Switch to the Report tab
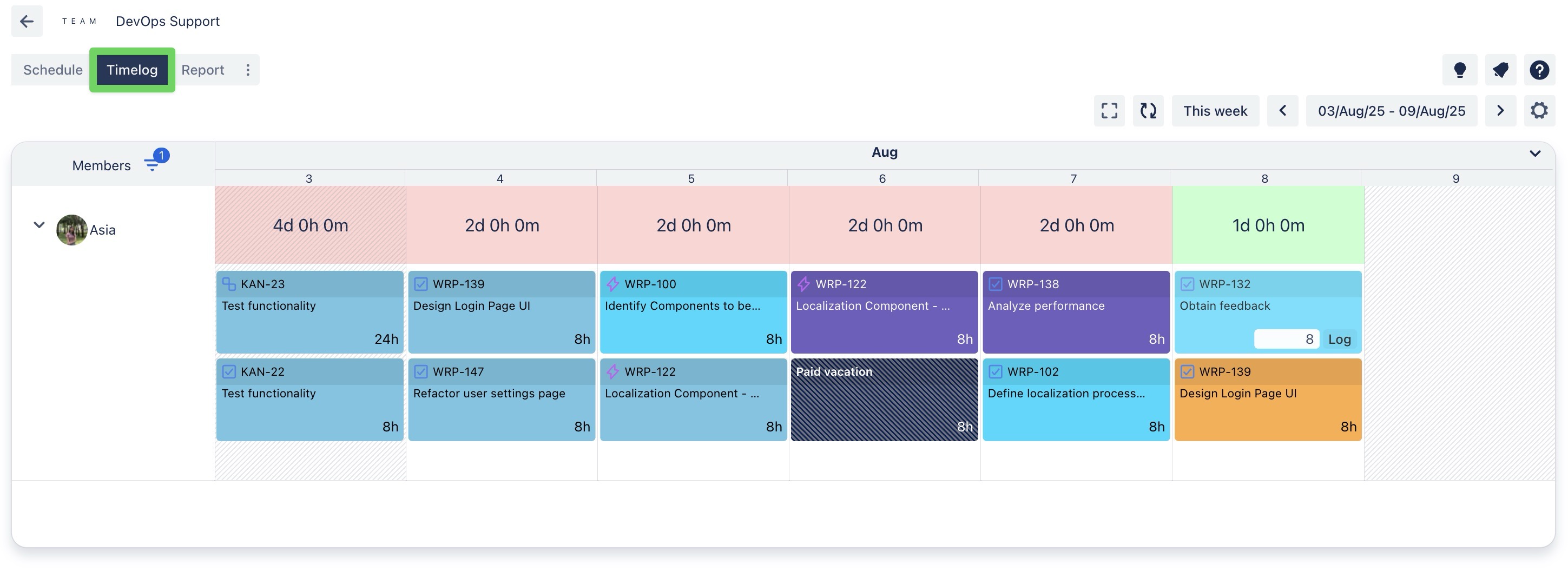Image resolution: width=1568 pixels, height=572 pixels. click(x=203, y=70)
